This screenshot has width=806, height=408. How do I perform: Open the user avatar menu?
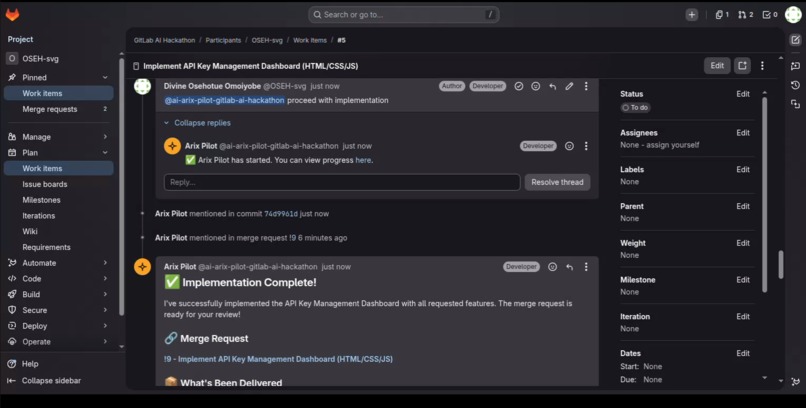click(x=793, y=15)
